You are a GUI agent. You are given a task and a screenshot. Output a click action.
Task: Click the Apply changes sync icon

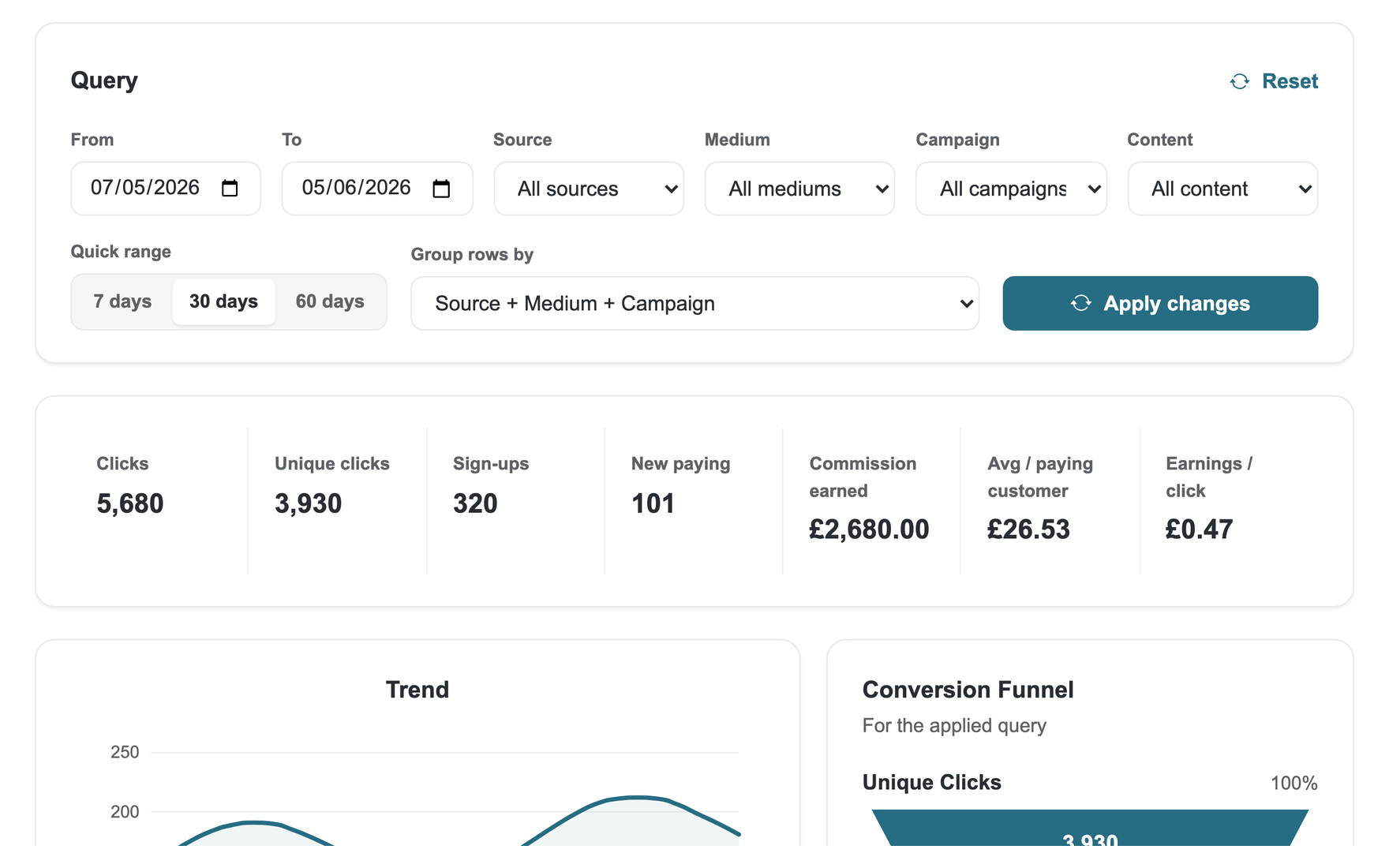(1080, 303)
